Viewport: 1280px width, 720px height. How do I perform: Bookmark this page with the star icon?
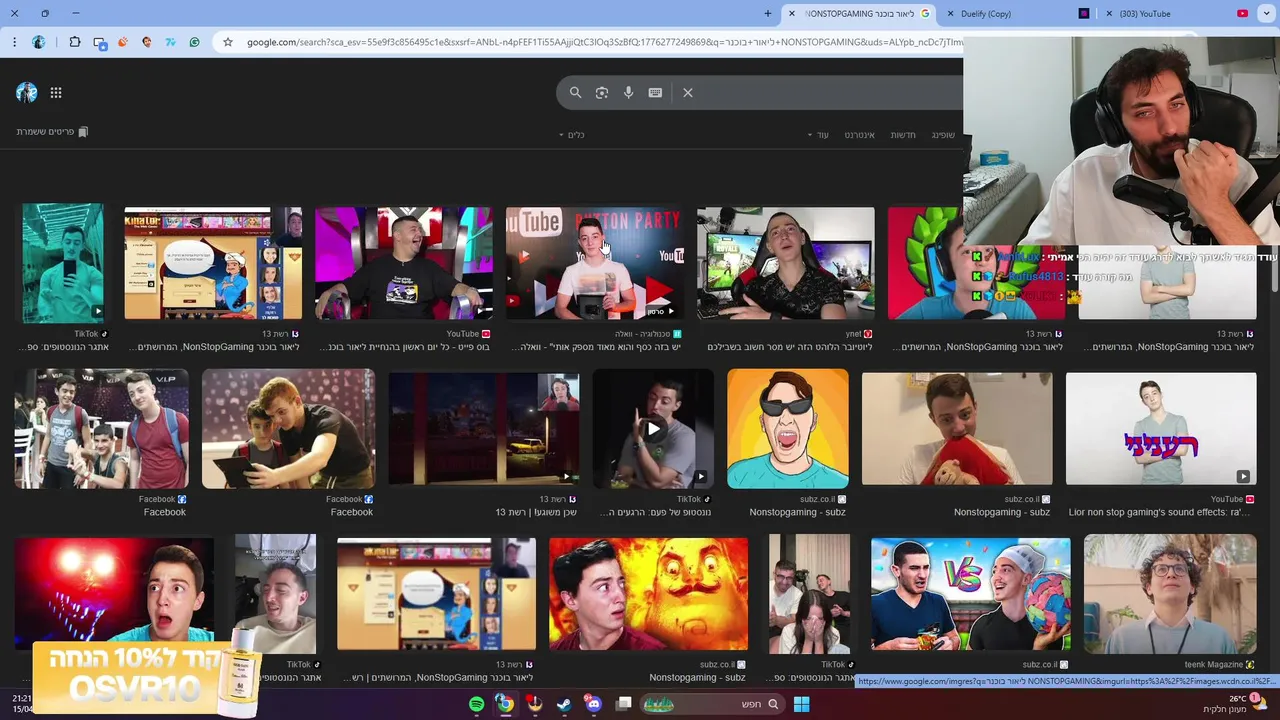tap(228, 42)
